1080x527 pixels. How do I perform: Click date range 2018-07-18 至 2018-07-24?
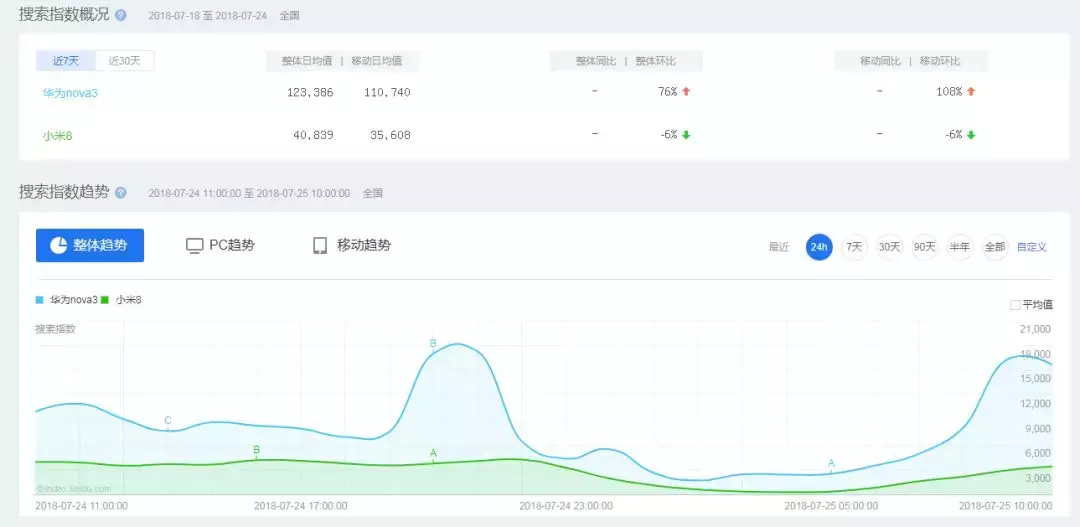[x=207, y=16]
